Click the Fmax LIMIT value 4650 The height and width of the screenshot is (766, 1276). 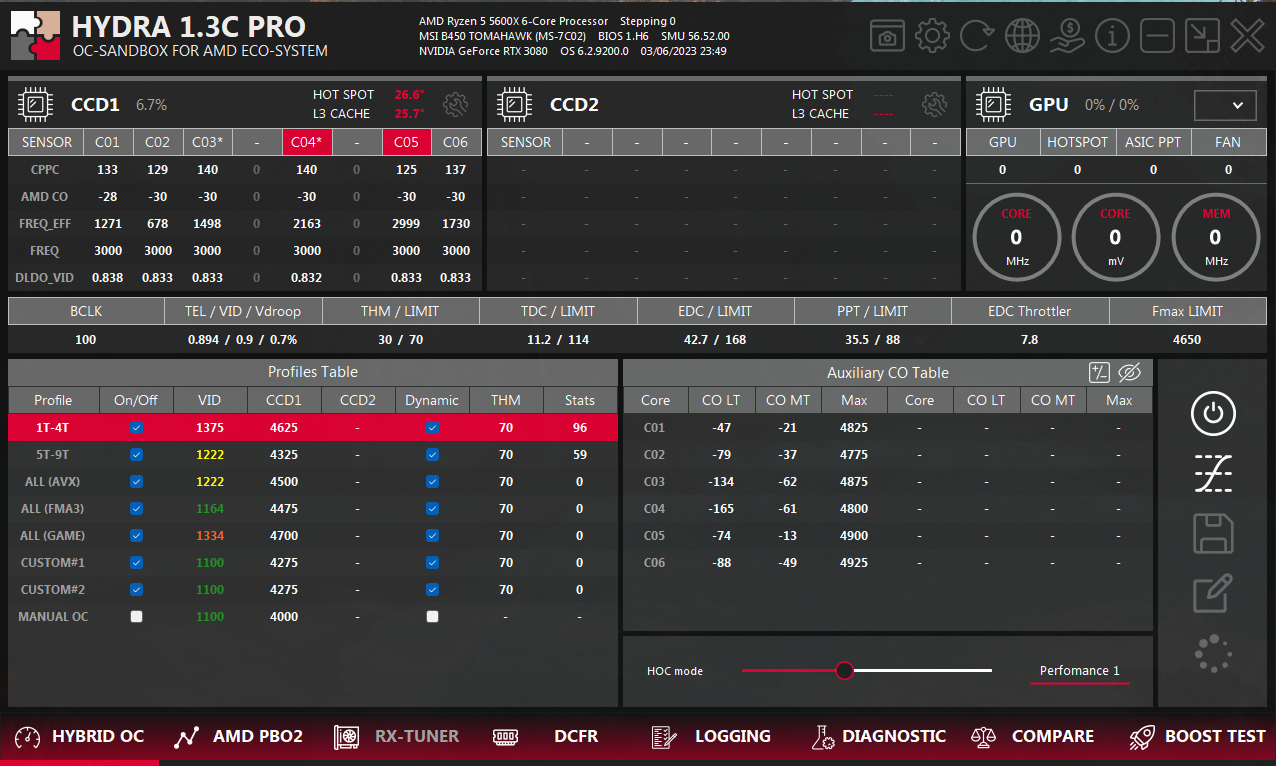1187,340
